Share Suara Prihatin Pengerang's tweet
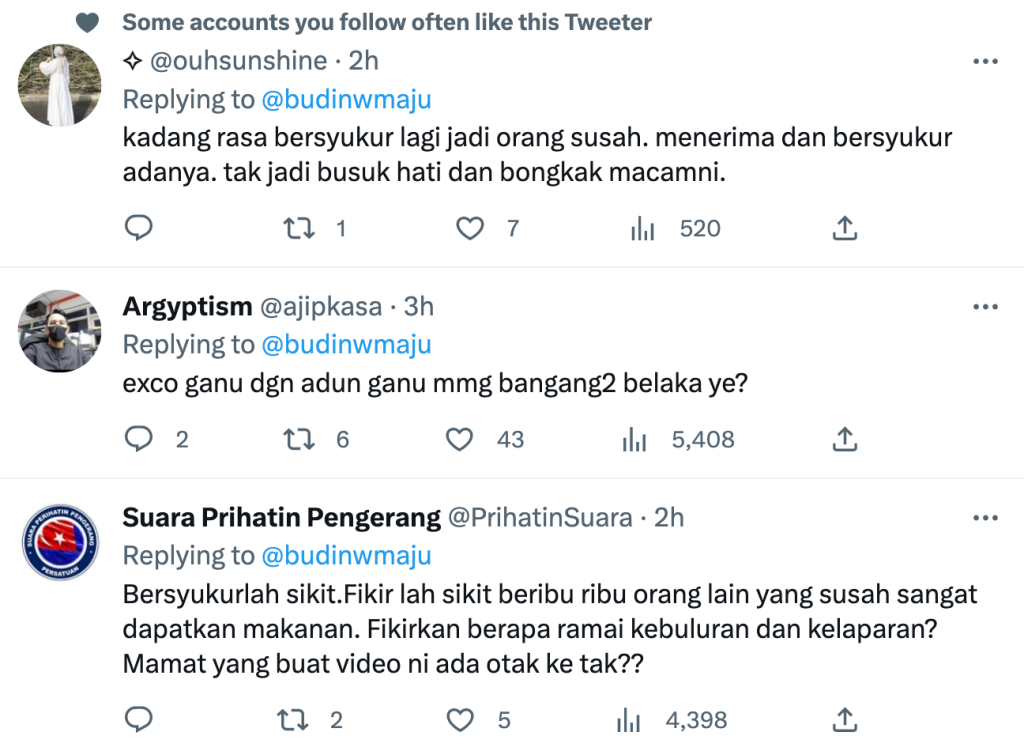Viewport: 1024px width, 751px height. [844, 719]
